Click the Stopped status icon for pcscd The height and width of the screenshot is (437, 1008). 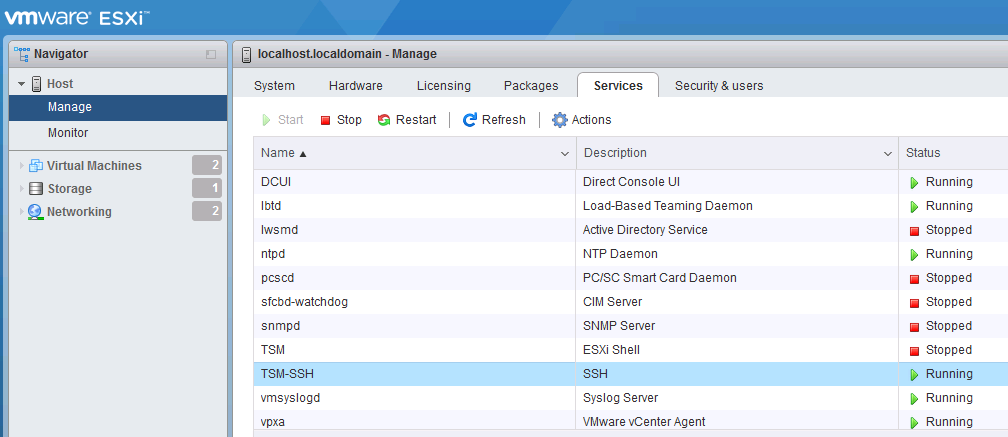click(914, 279)
